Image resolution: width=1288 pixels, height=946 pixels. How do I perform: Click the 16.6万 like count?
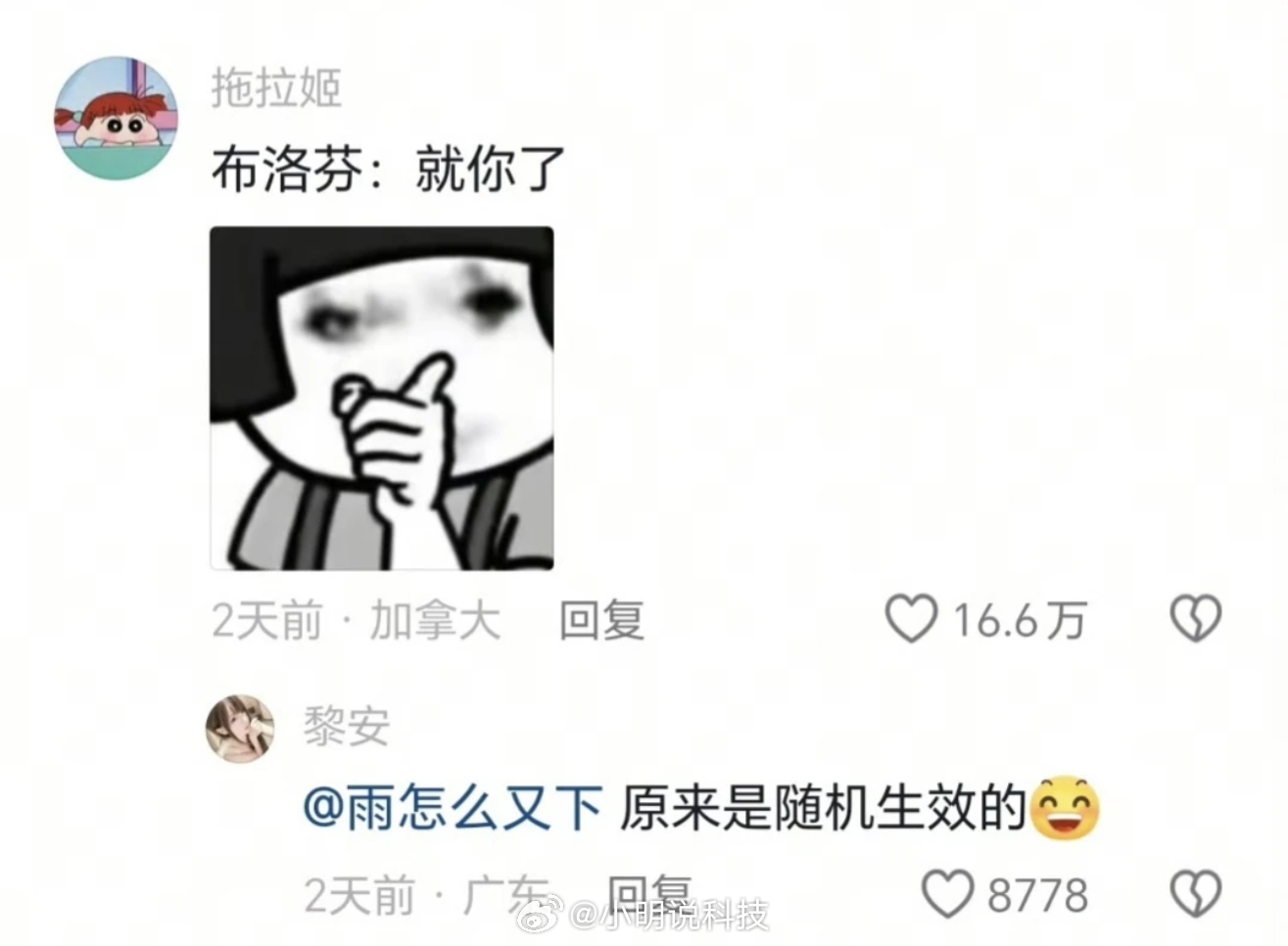point(1020,621)
